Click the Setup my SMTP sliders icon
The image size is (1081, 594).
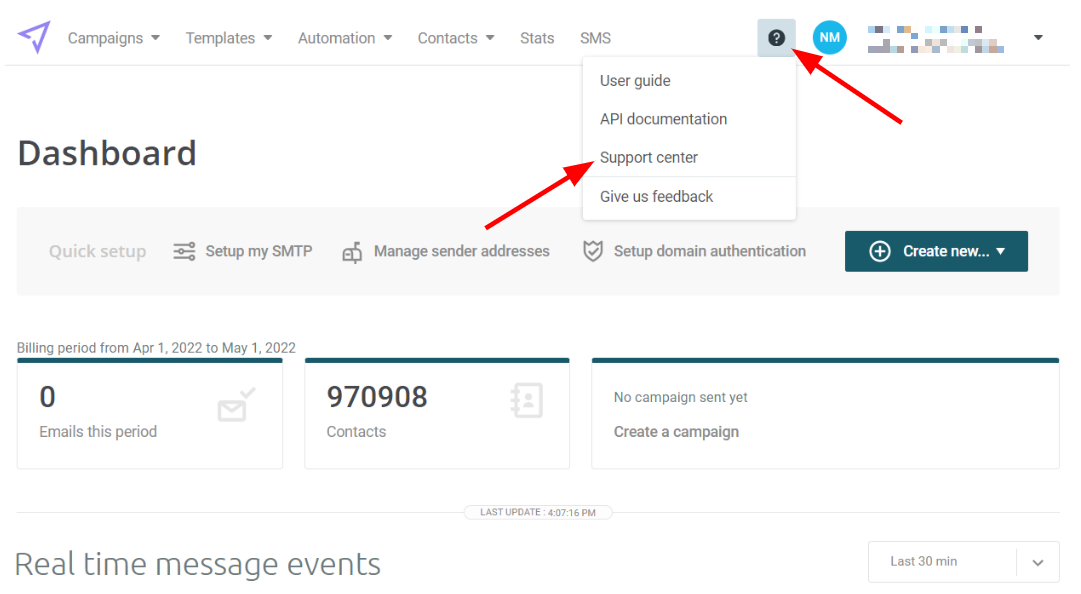click(x=184, y=251)
